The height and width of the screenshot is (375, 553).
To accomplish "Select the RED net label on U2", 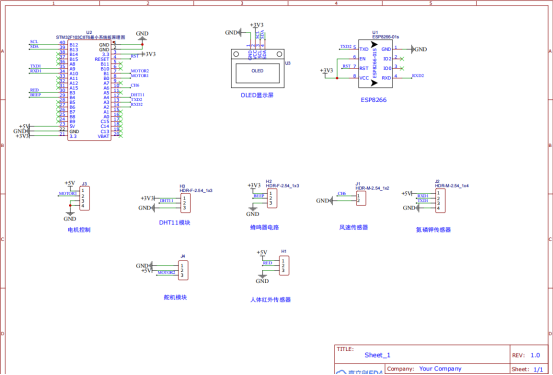I will pos(34,90).
